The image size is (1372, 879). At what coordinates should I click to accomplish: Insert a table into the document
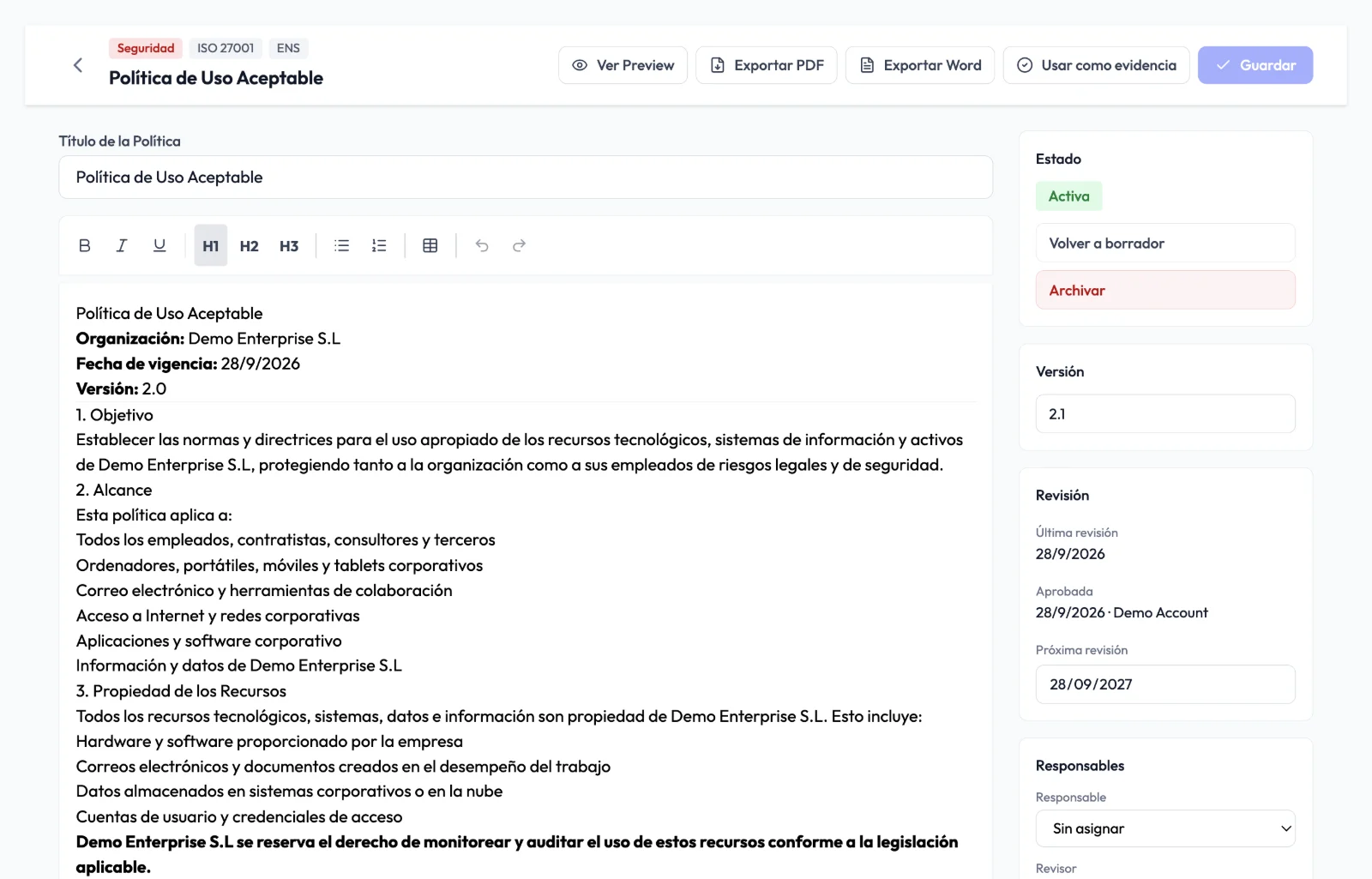pos(430,245)
